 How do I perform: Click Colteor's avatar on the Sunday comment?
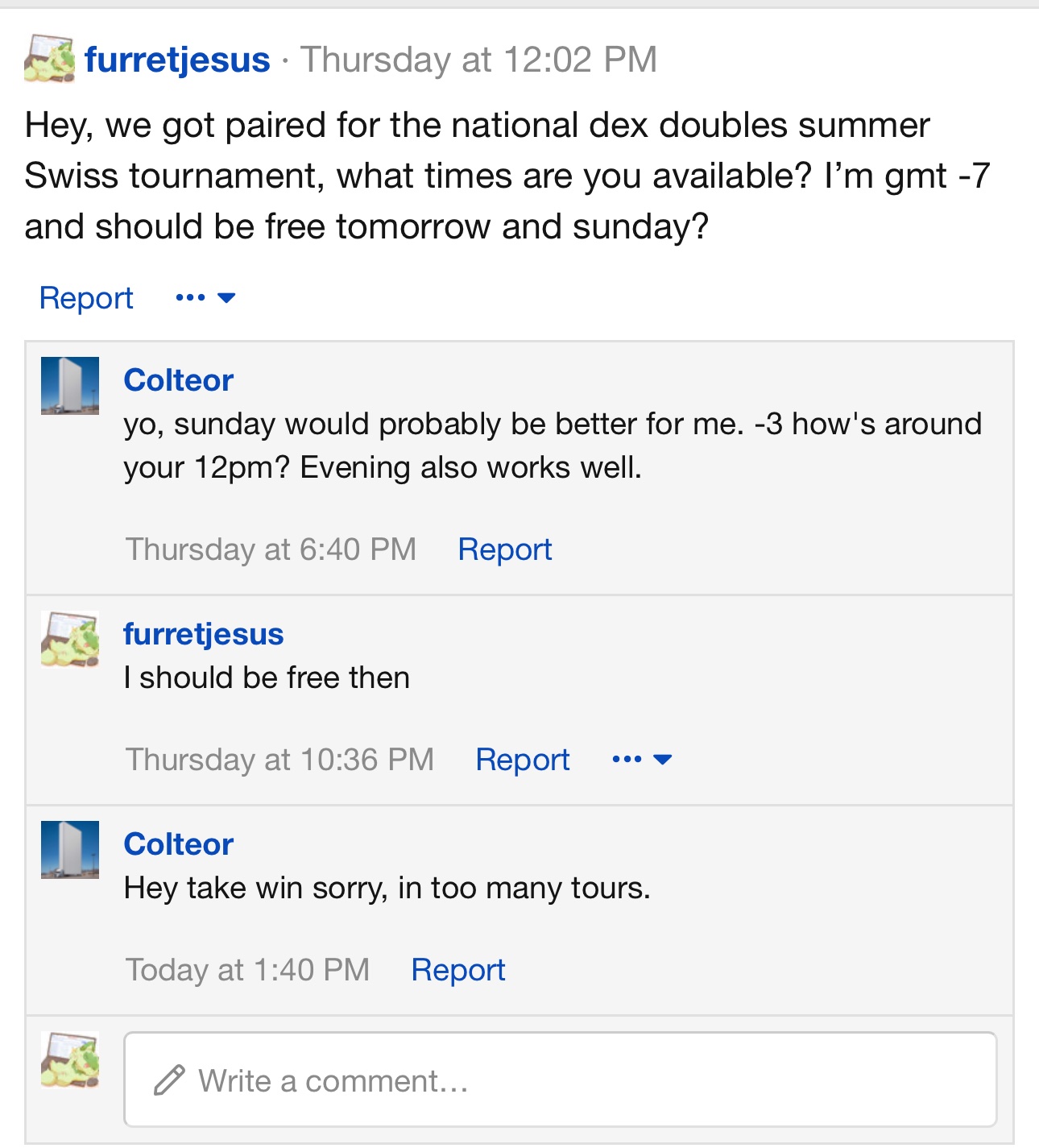pyautogui.click(x=70, y=386)
